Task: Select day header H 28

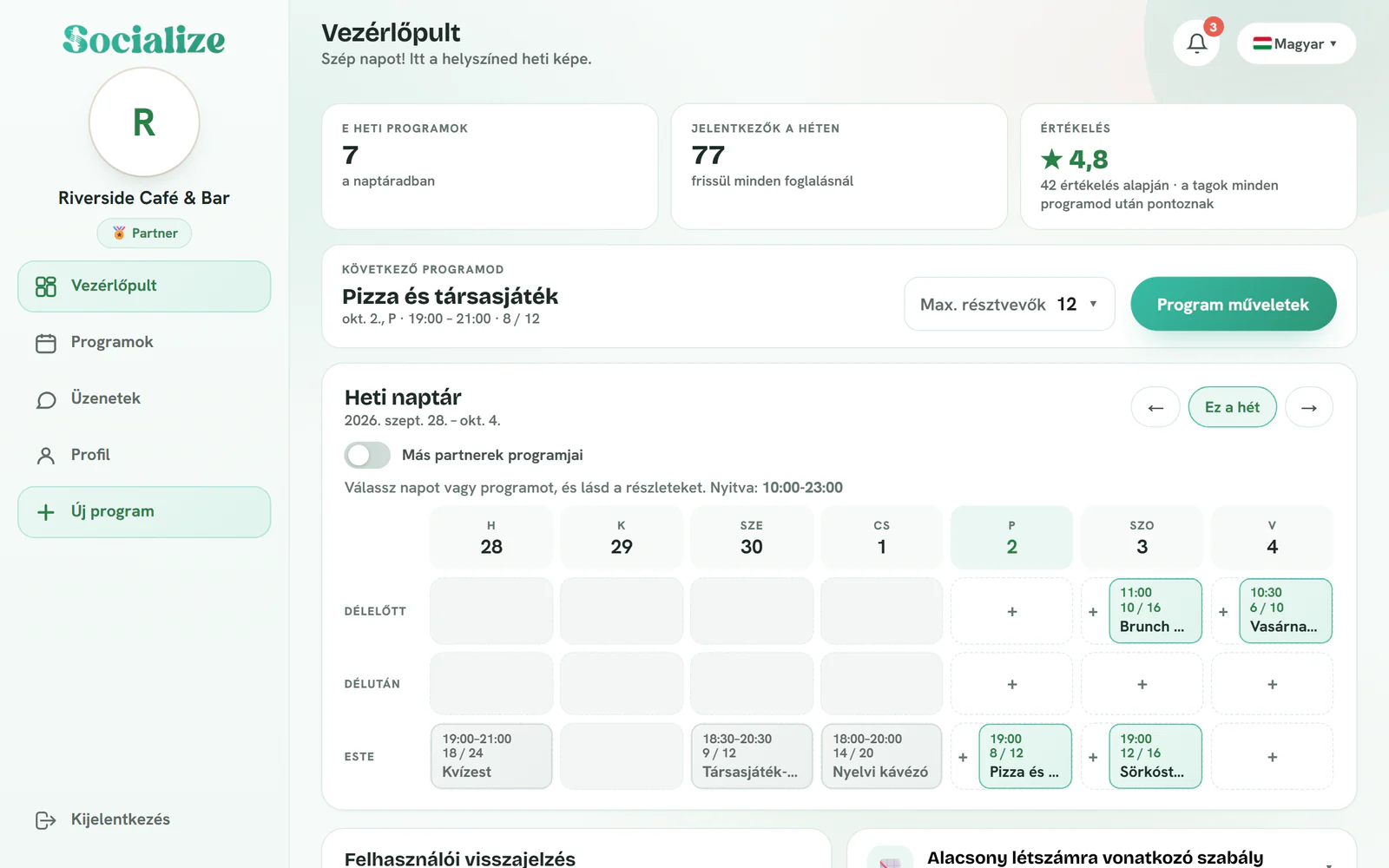Action: [491, 538]
